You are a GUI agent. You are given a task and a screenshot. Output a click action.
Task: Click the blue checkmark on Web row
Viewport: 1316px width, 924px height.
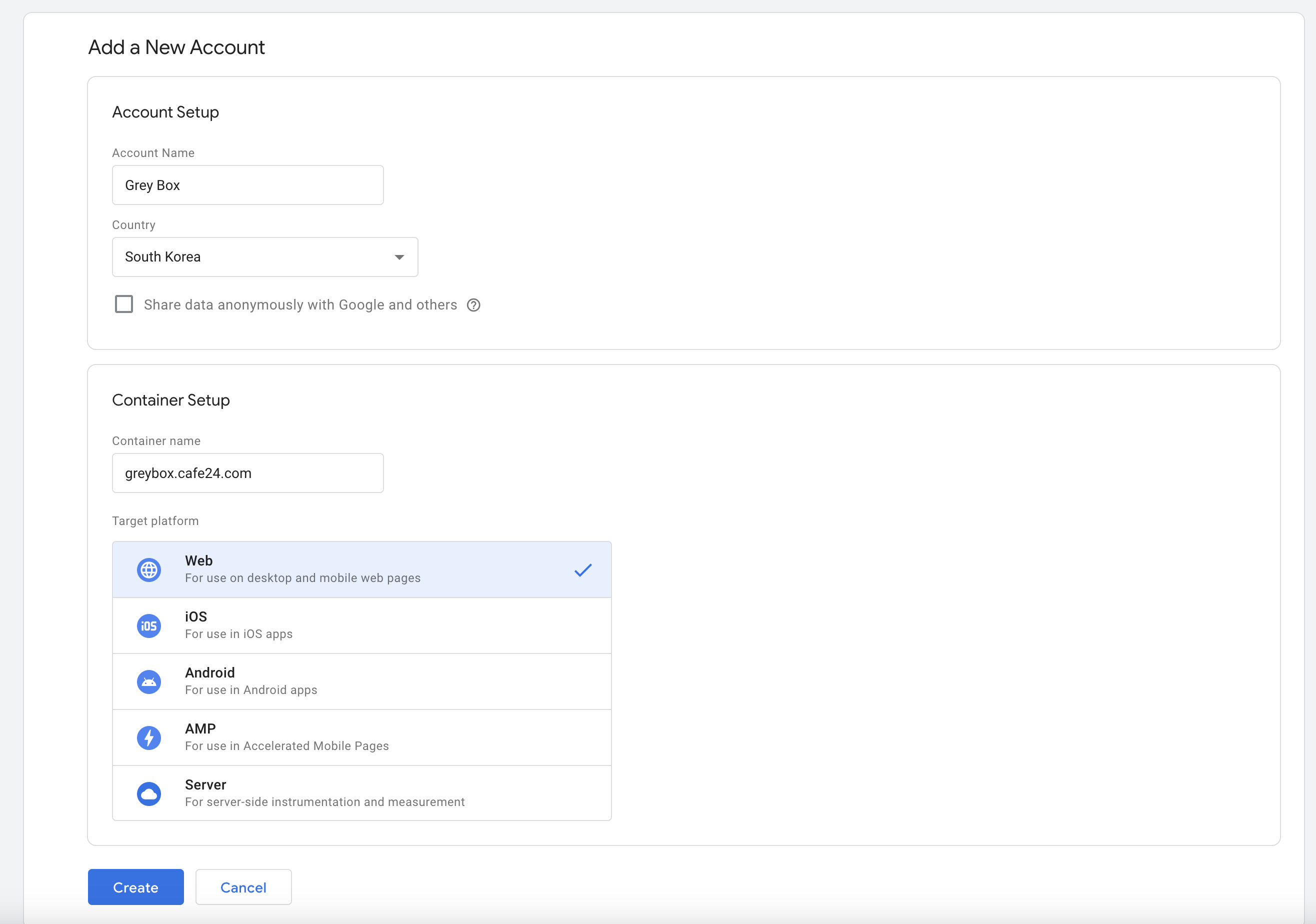coord(582,570)
